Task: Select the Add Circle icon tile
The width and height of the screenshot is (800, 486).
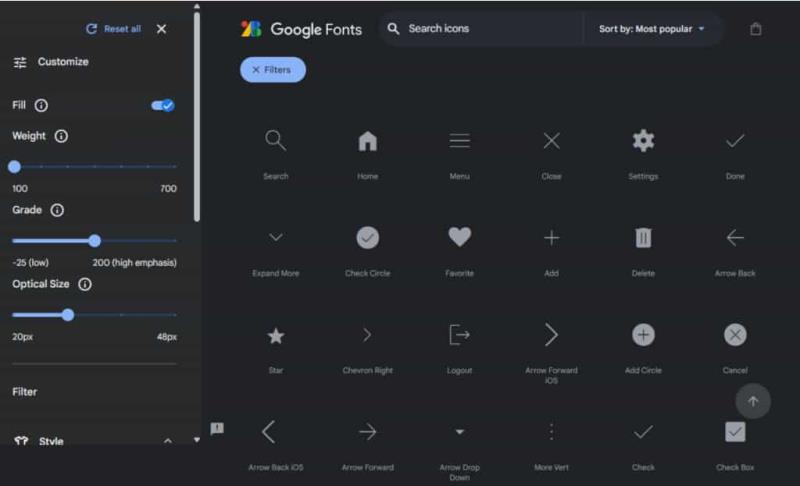Action: point(643,347)
